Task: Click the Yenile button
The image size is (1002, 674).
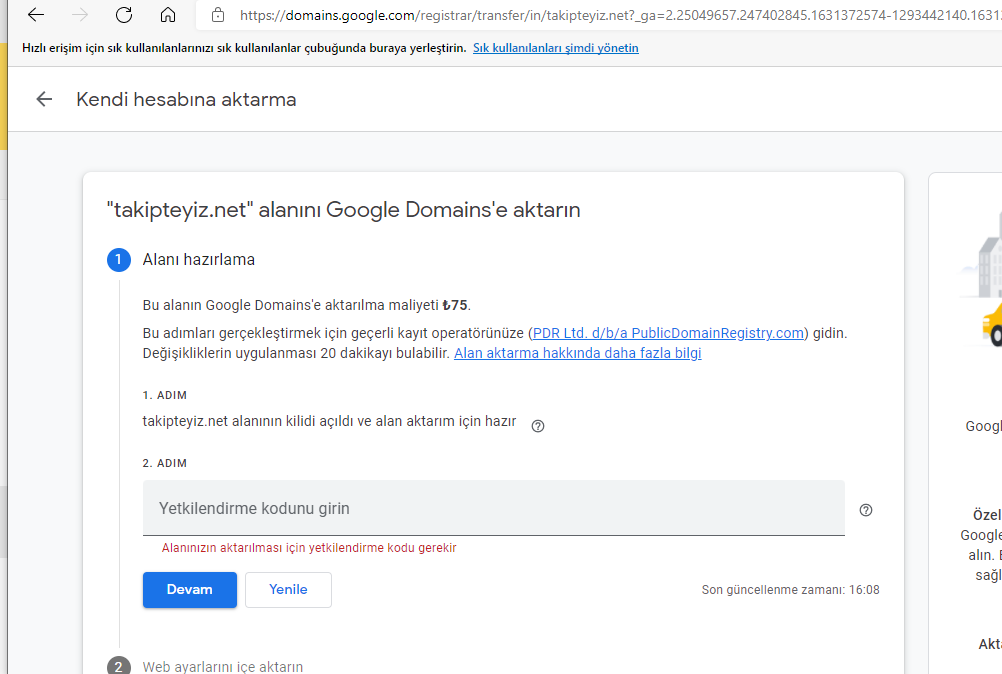Action: coord(288,590)
